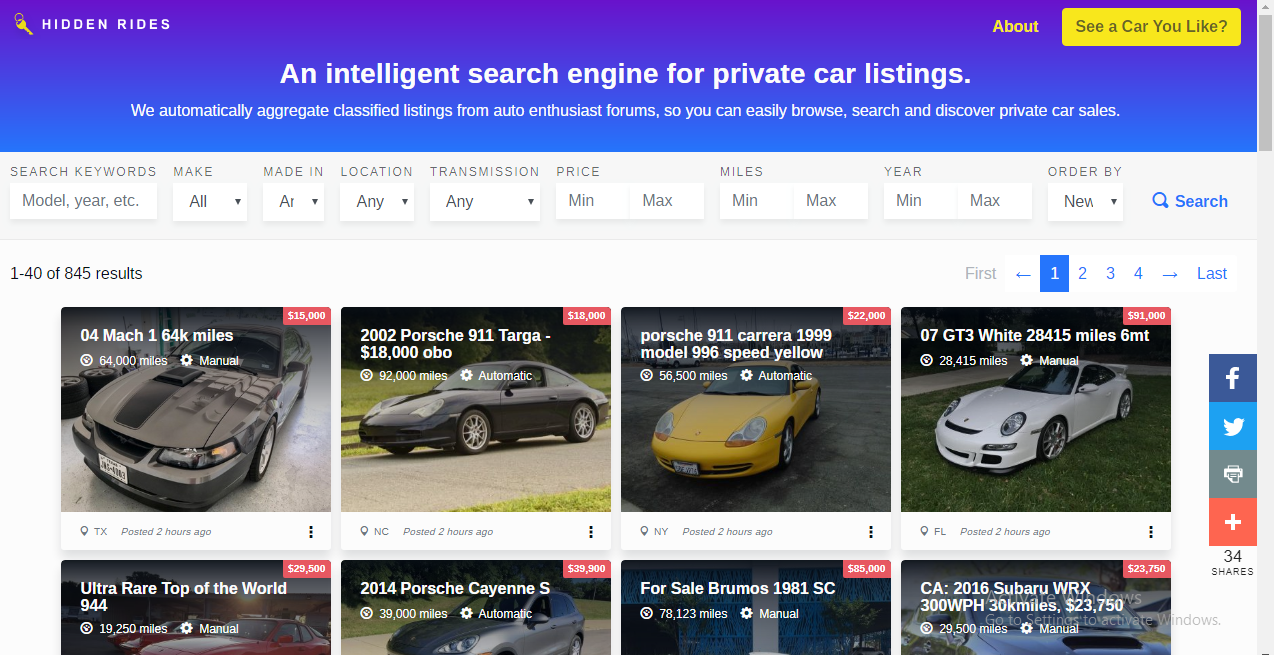
Task: Open options menu for 07 GT3 White listing
Action: pyautogui.click(x=1151, y=532)
